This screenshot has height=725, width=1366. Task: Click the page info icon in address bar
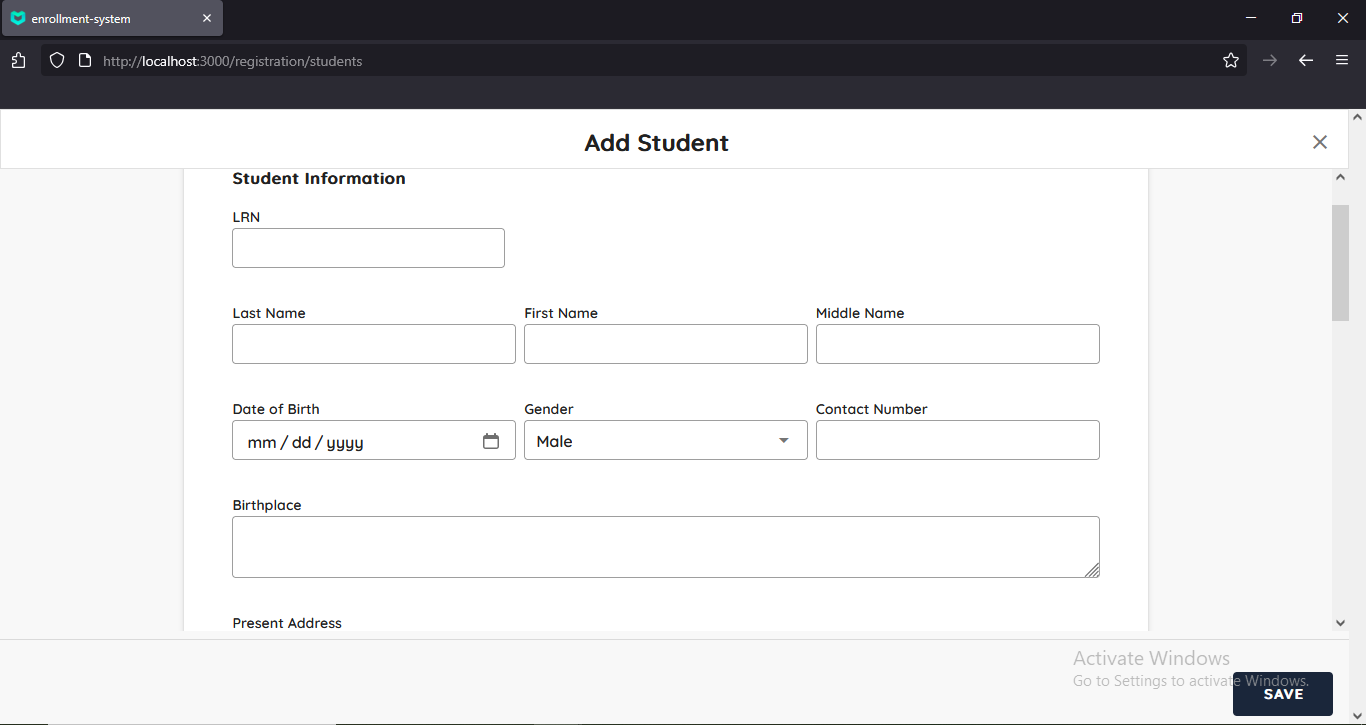[84, 61]
